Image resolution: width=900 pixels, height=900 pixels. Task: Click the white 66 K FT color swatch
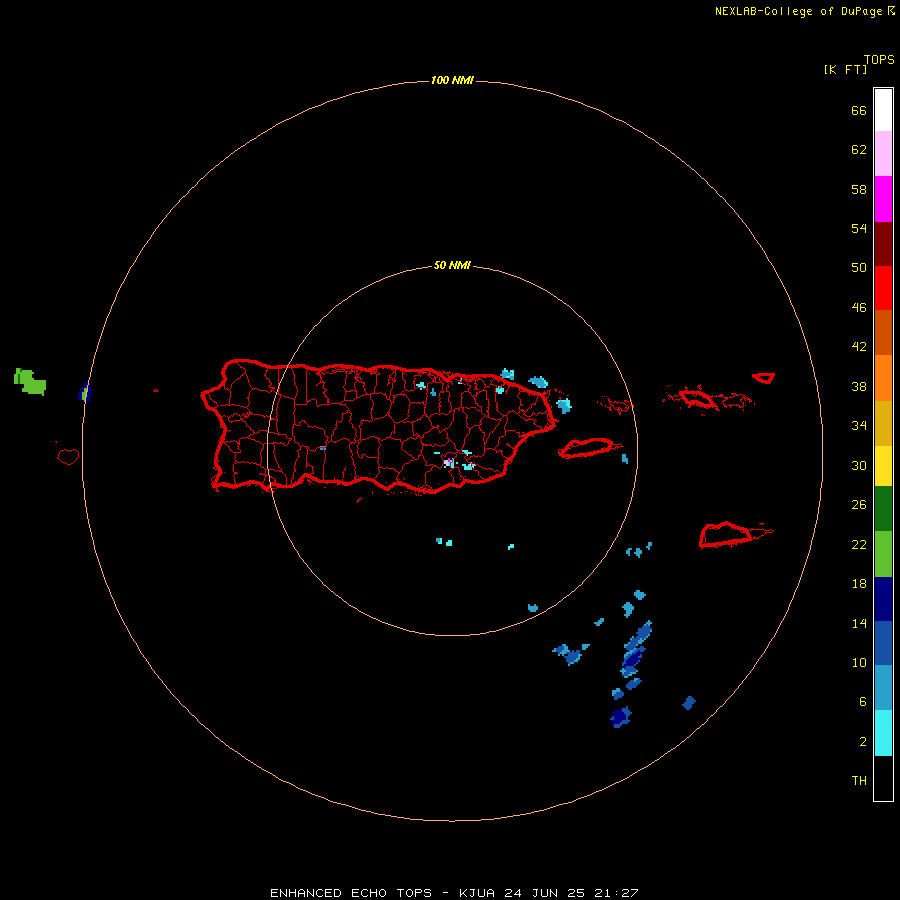[x=883, y=110]
